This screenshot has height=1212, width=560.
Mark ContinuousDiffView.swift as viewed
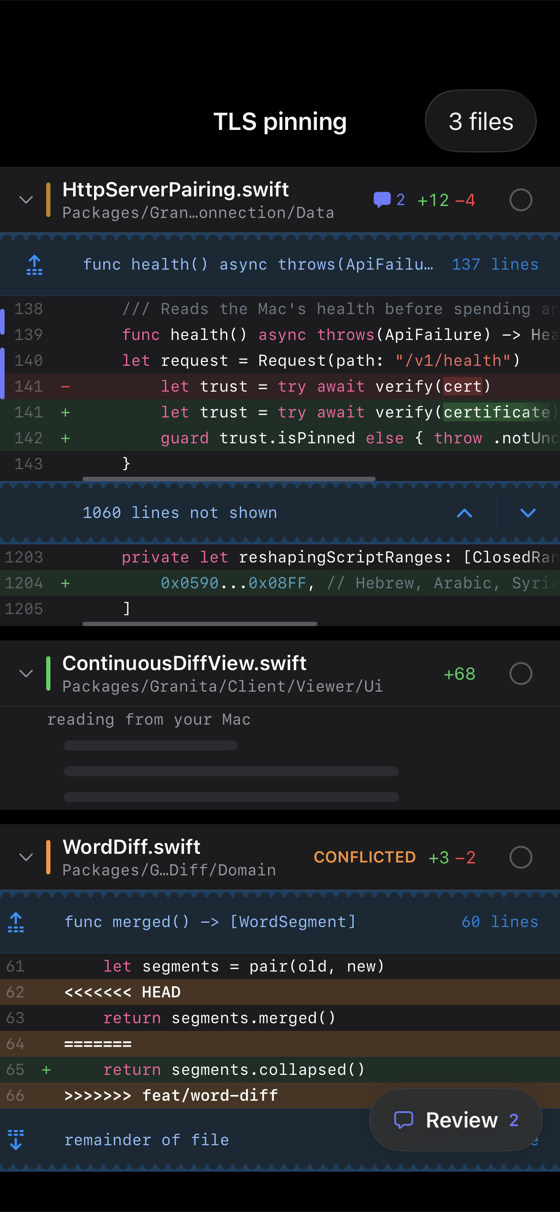pyautogui.click(x=521, y=674)
